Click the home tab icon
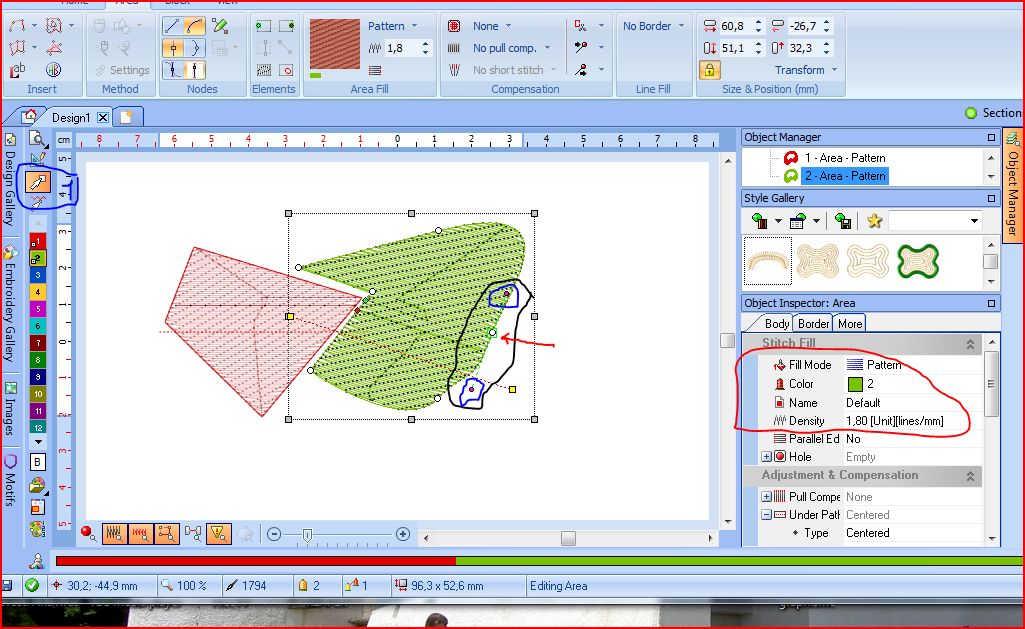 pos(29,116)
